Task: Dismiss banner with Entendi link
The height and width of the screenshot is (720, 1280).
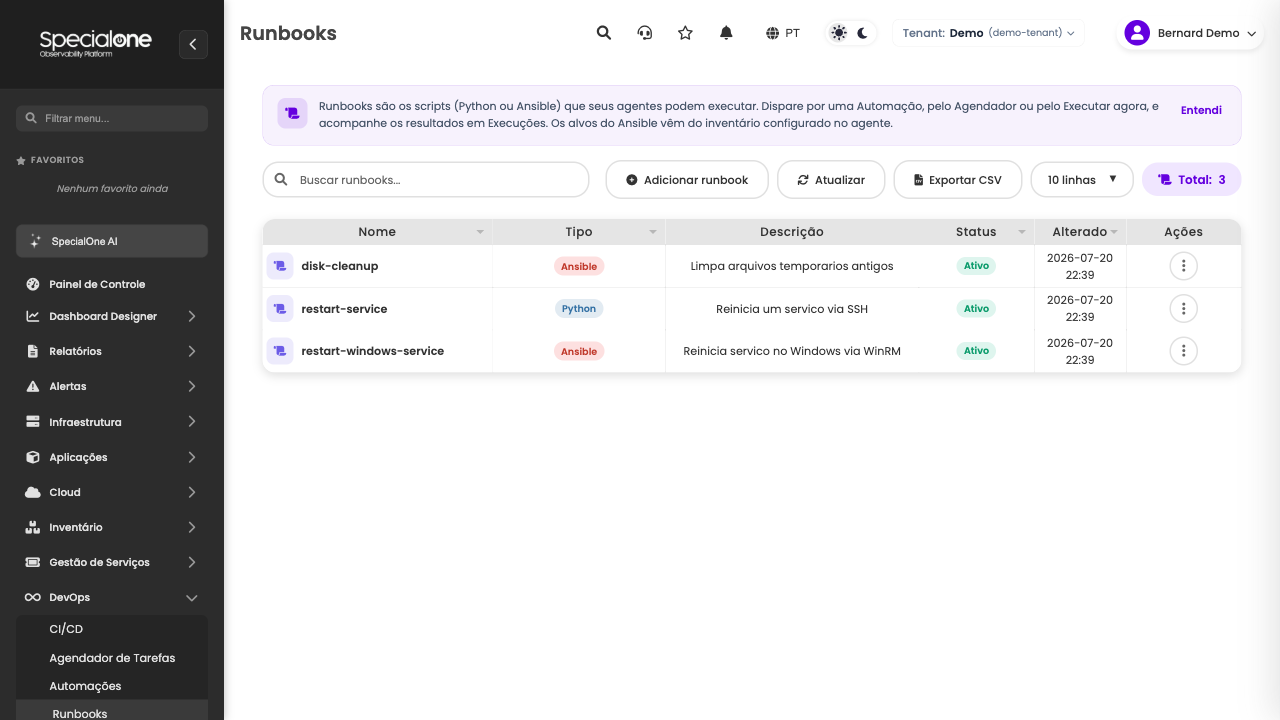Action: [x=1201, y=110]
